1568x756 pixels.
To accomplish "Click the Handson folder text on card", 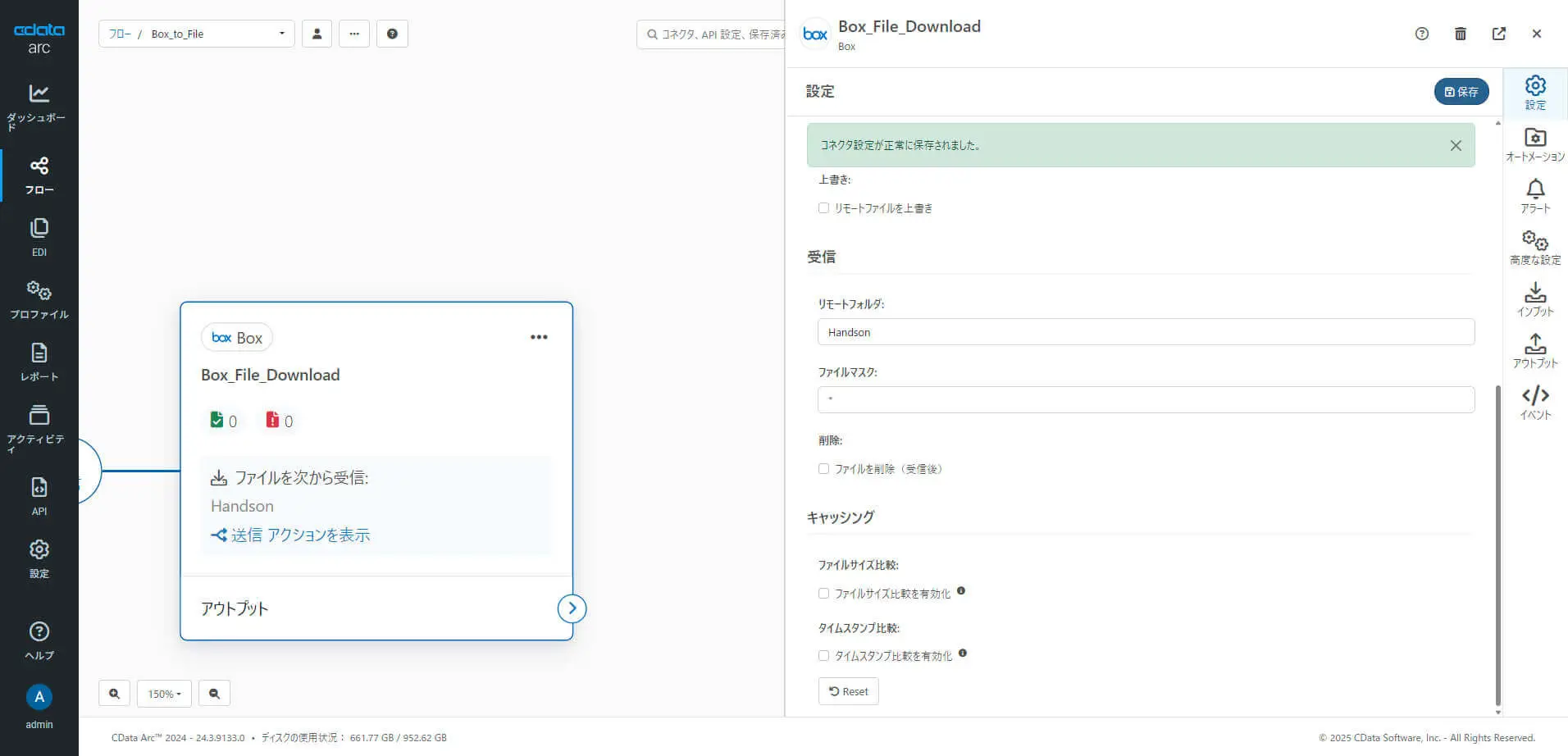I will [x=242, y=506].
